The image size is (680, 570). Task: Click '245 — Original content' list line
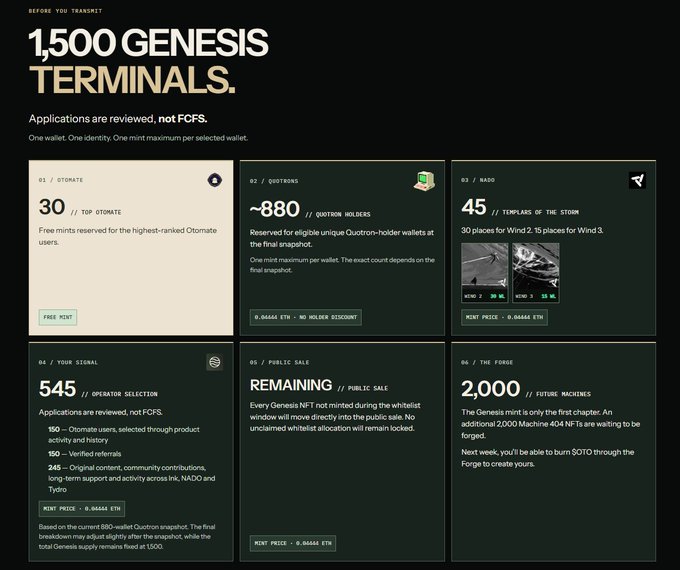(x=131, y=478)
